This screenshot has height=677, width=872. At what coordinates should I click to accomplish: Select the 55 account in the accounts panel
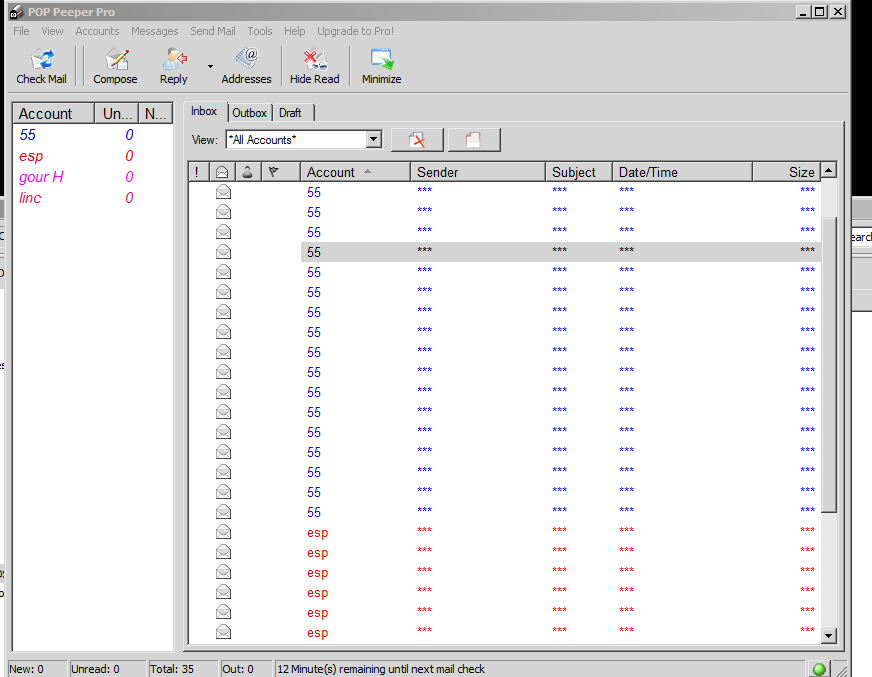point(28,135)
